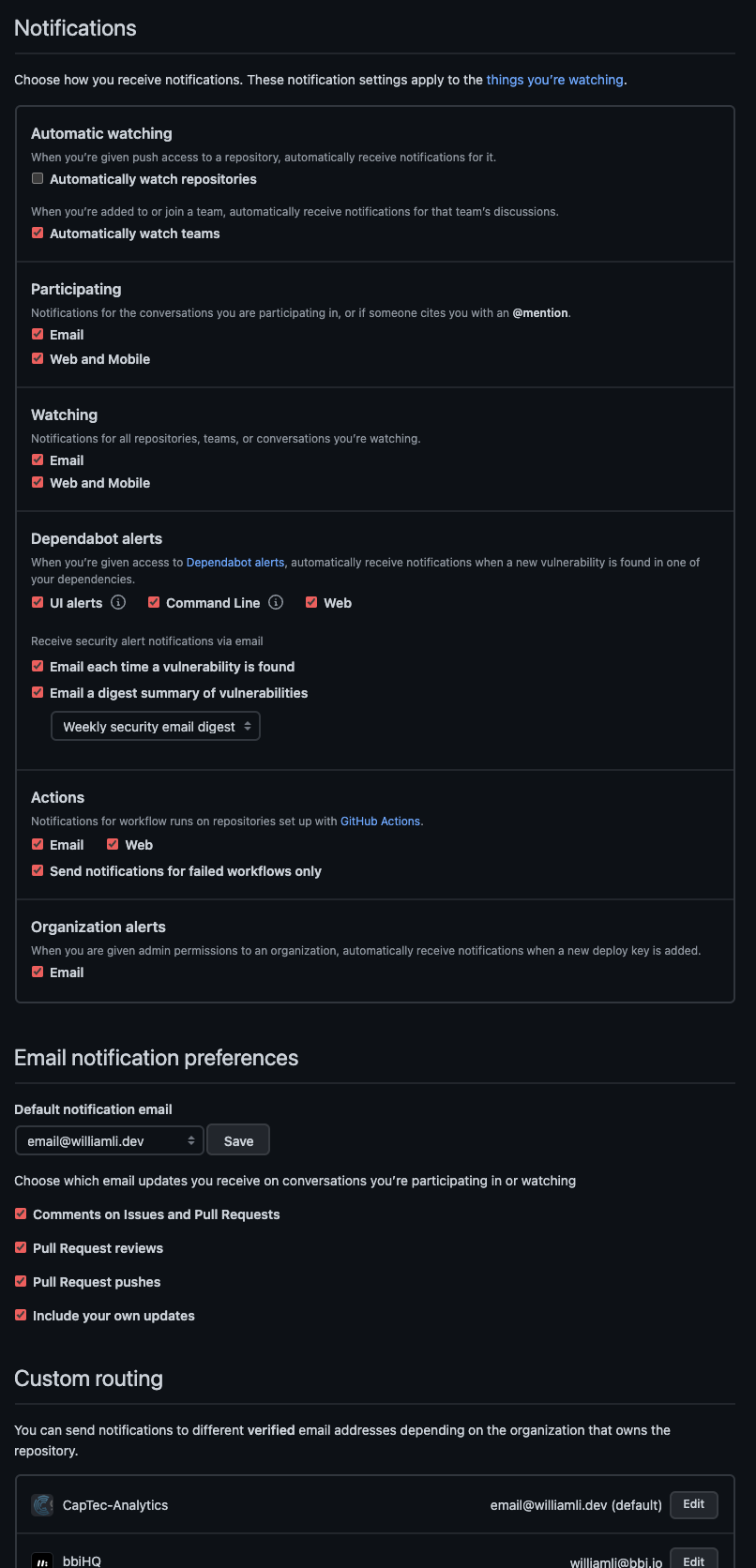Image resolution: width=756 pixels, height=1568 pixels.
Task: Uncheck Email each time a vulnerability is found
Action: tap(38, 665)
